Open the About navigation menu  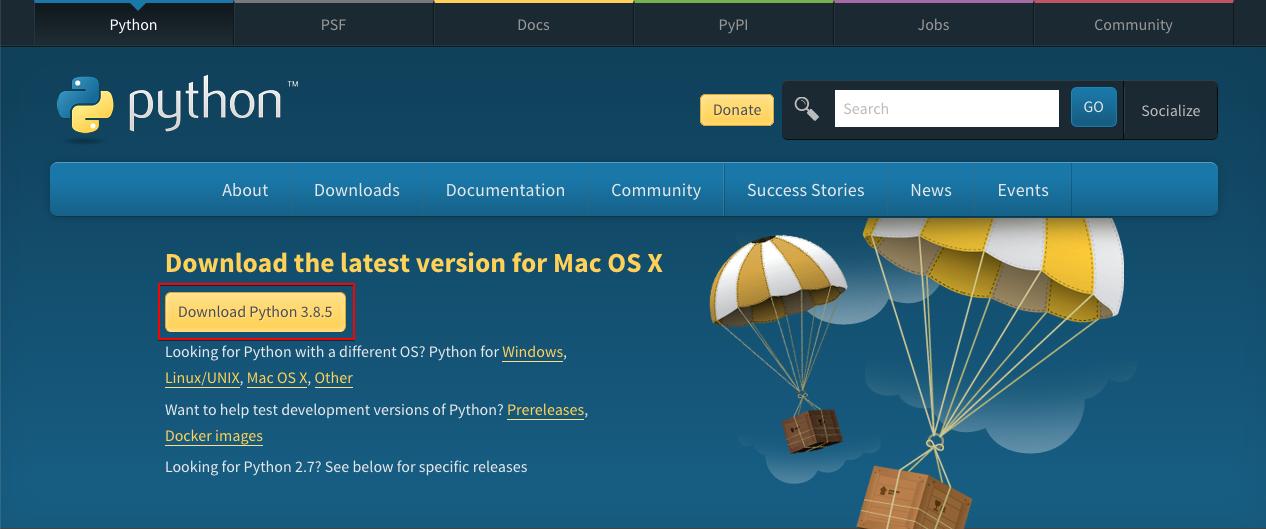[x=245, y=190]
